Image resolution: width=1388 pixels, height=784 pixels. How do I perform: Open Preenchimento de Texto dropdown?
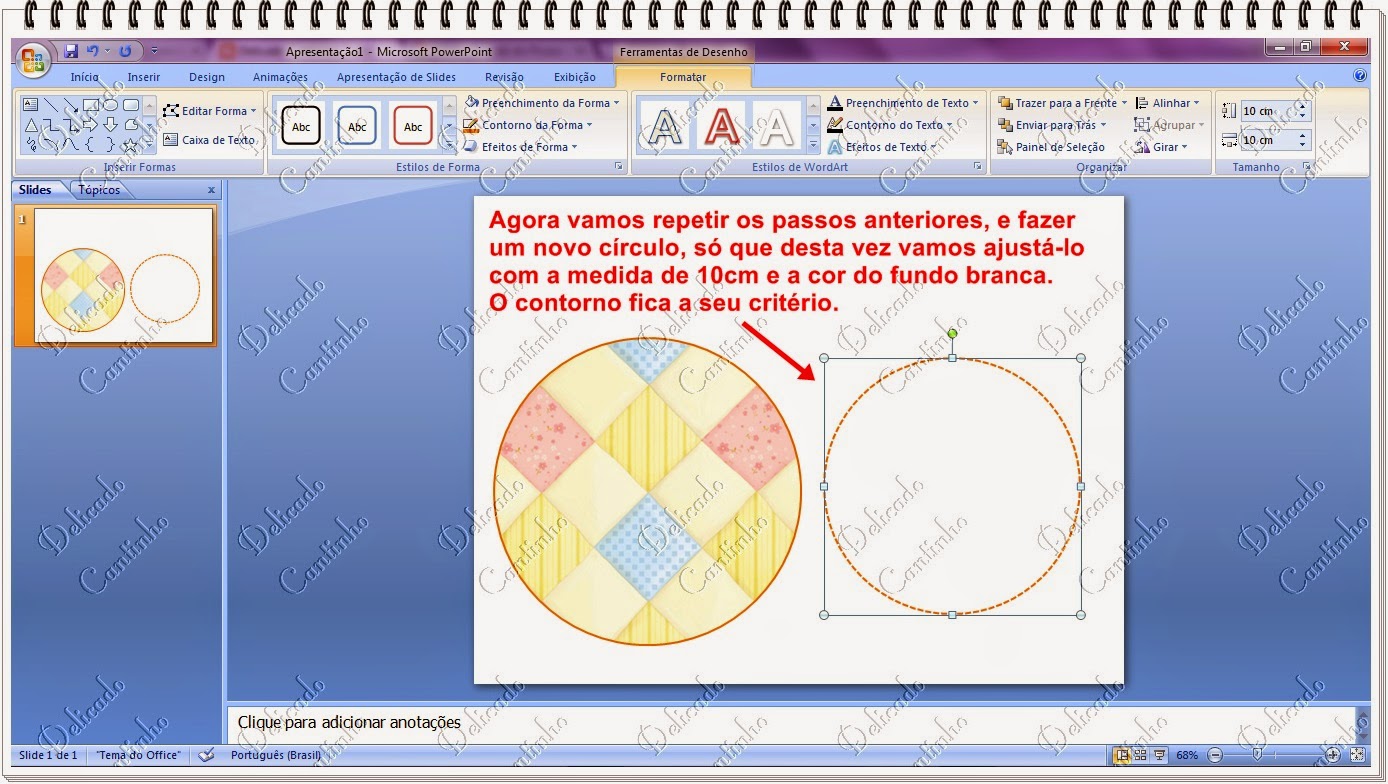click(904, 103)
